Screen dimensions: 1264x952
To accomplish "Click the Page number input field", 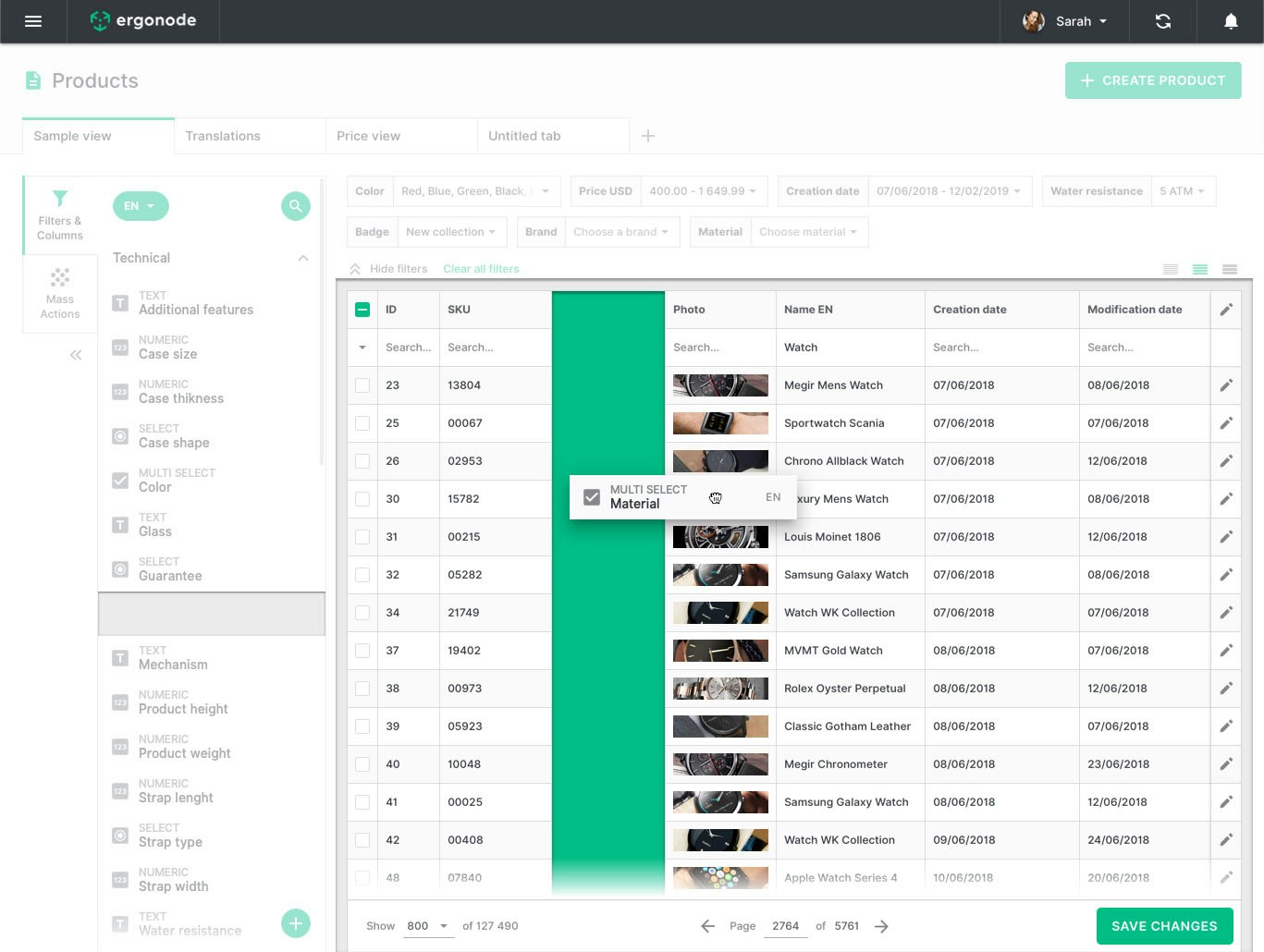I will 785,925.
